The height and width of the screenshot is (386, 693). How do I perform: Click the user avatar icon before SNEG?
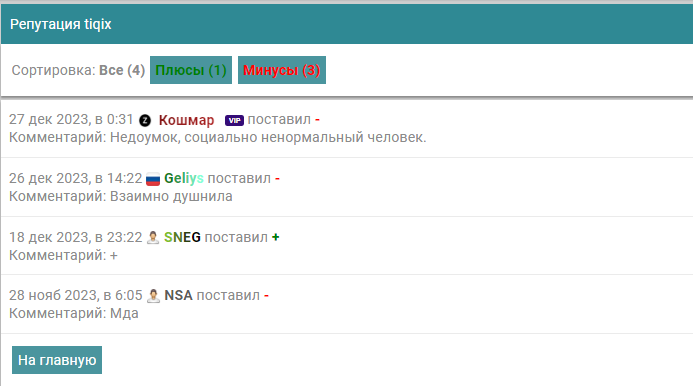pyautogui.click(x=153, y=237)
